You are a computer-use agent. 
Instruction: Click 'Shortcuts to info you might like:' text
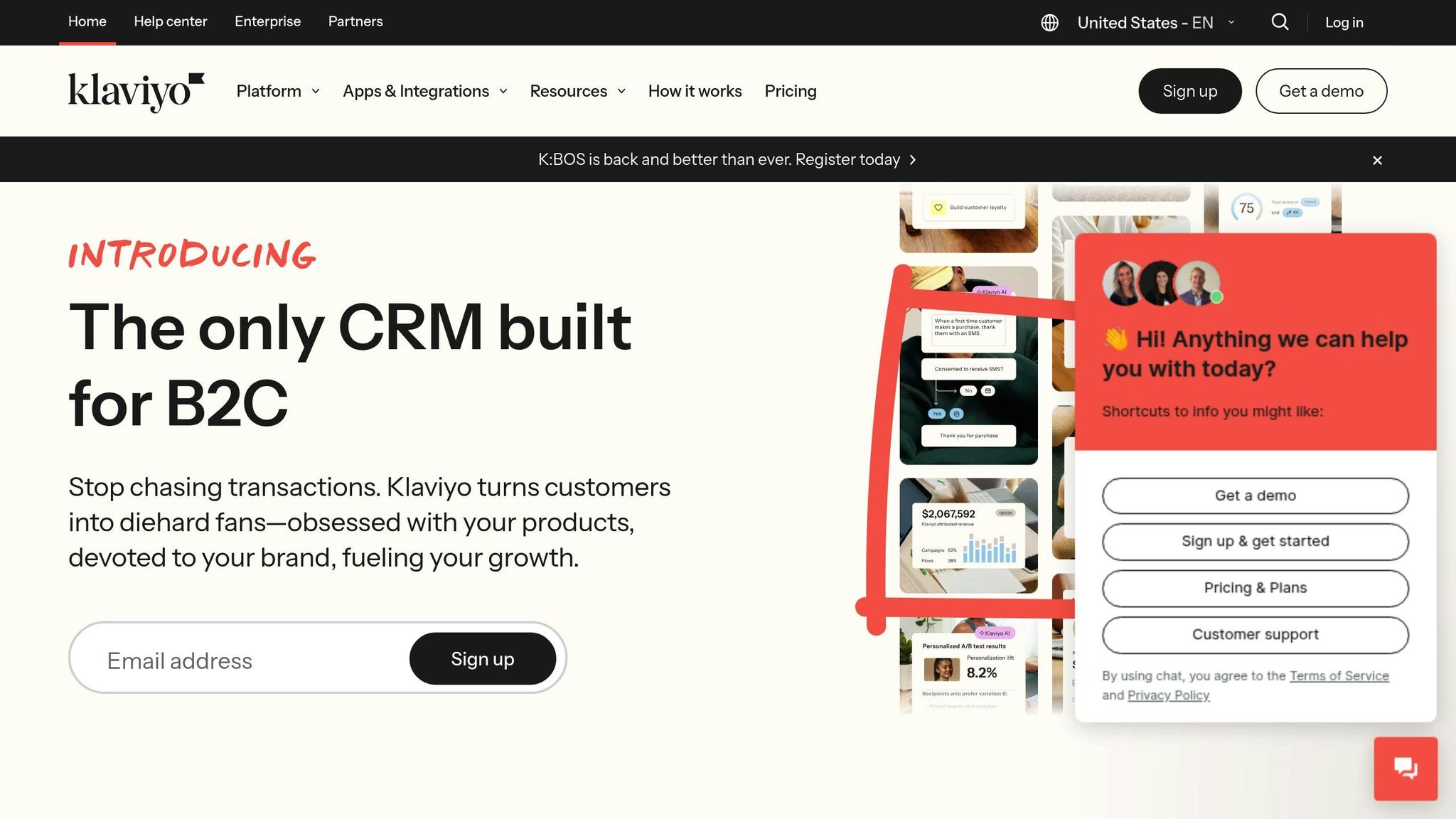1212,412
